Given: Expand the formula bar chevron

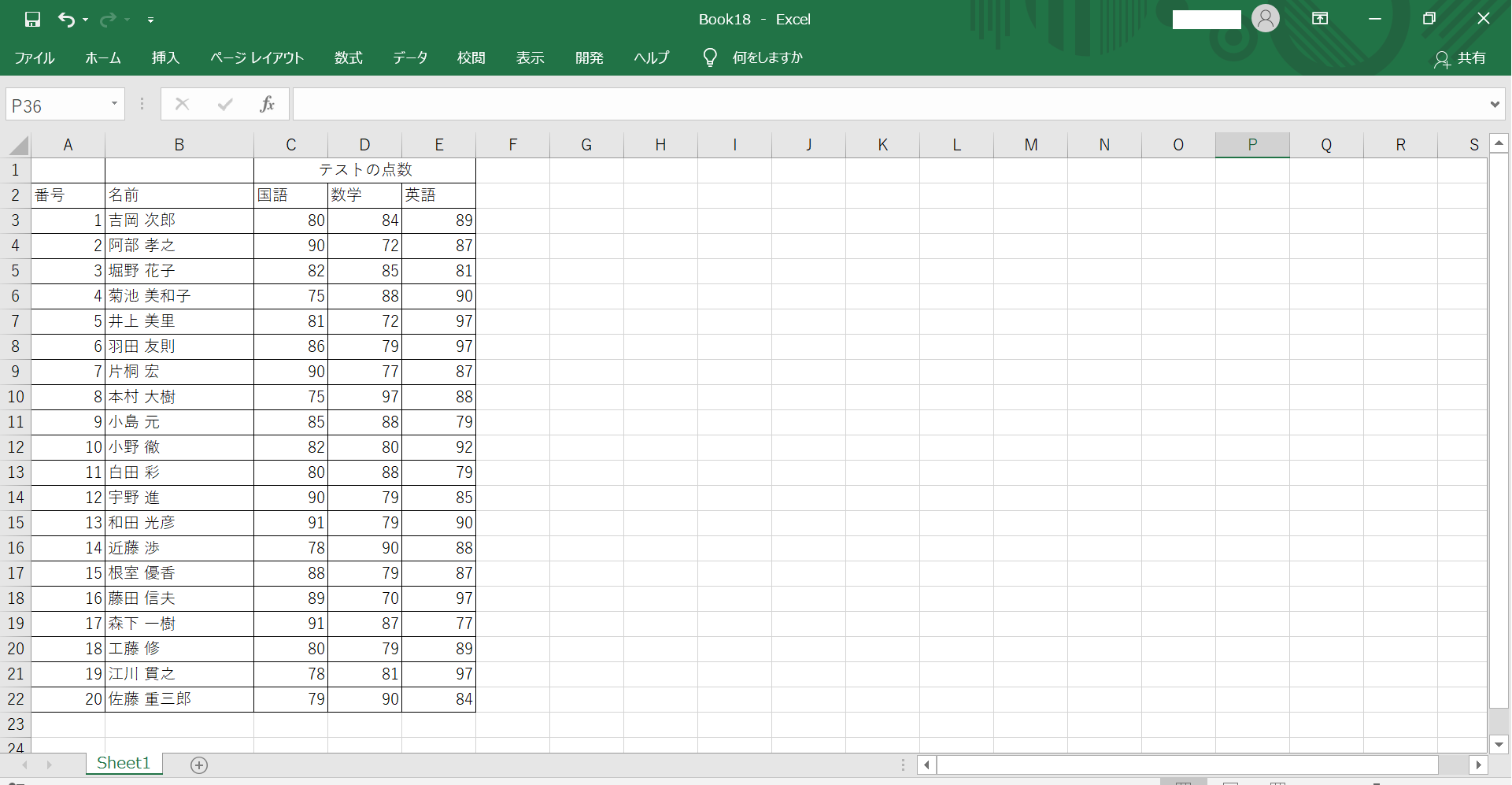Looking at the screenshot, I should (1494, 104).
